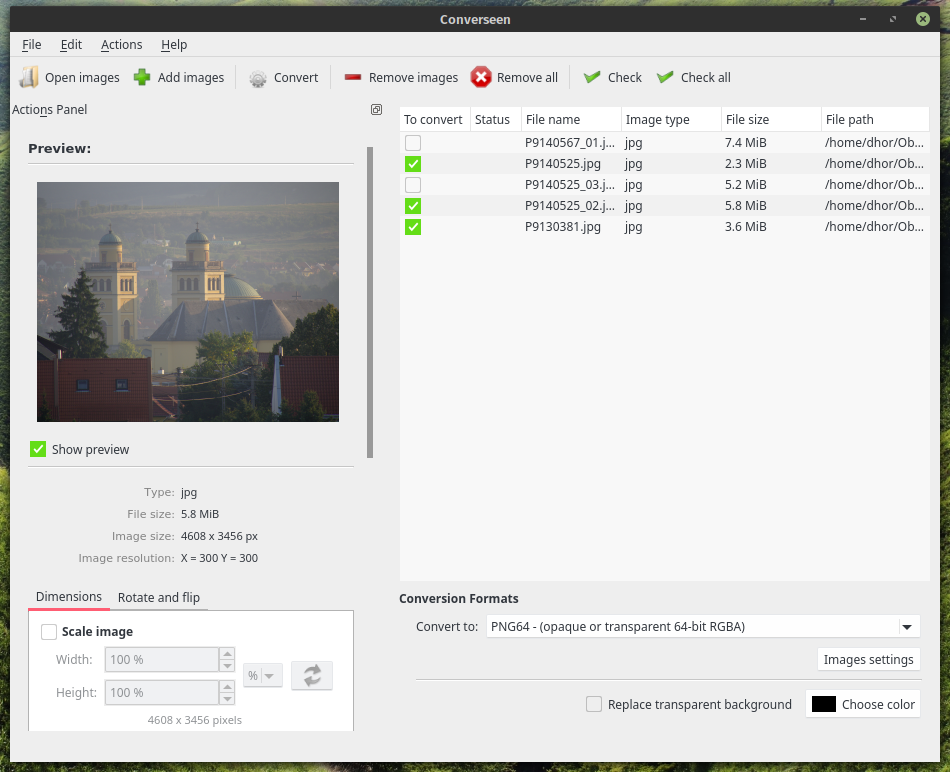Select the P9130381.jpg file name cell

571,227
